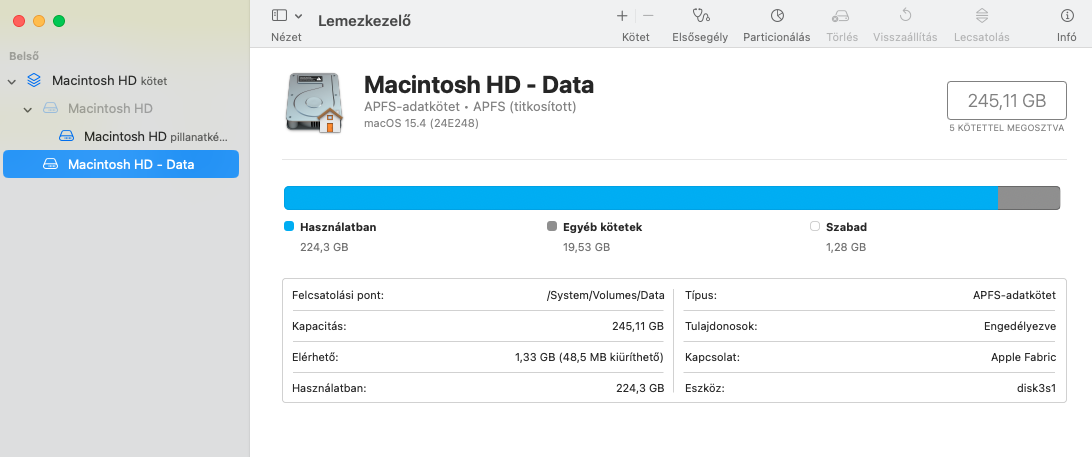Click the Engedélyezve owners value
Image resolution: width=1092 pixels, height=457 pixels.
point(1020,326)
